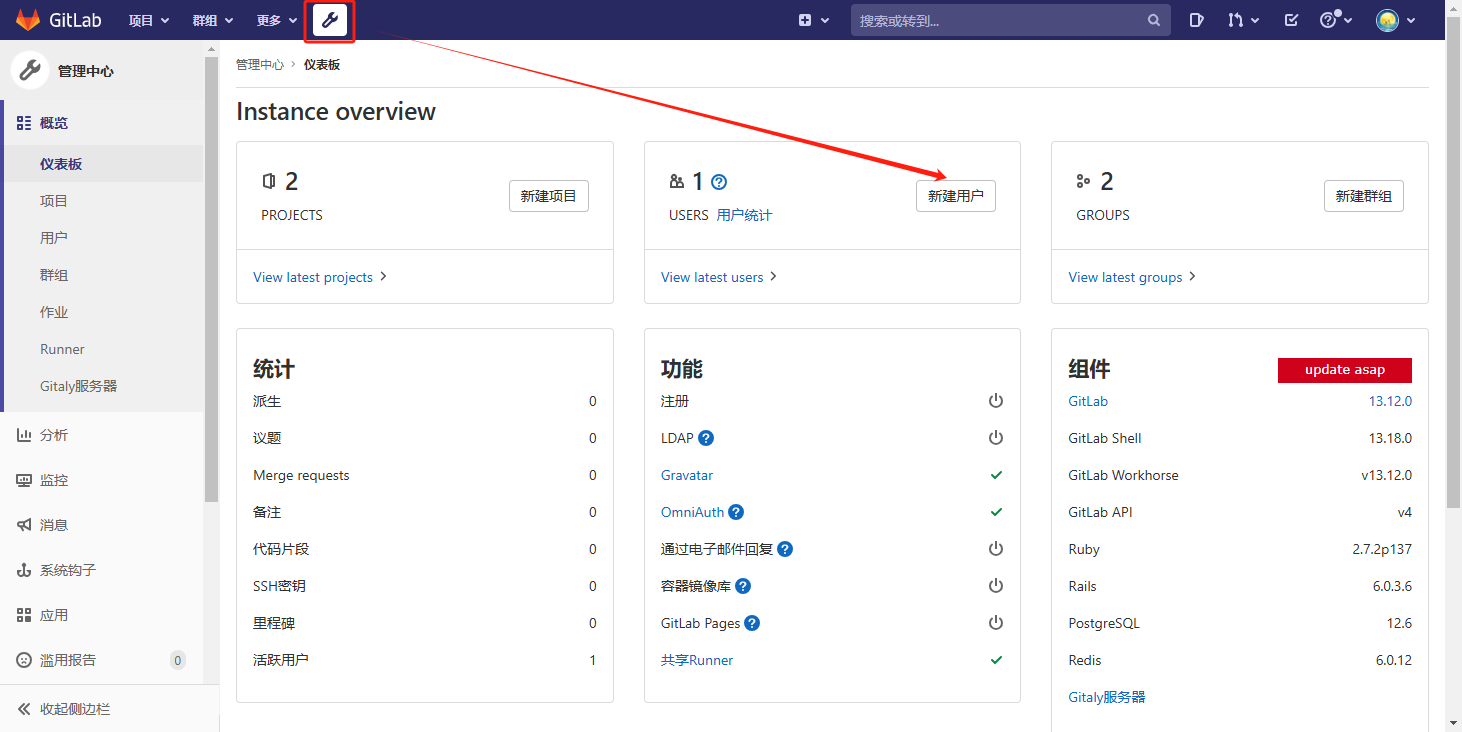Click the help icon next to LDAP
Image resolution: width=1462 pixels, height=732 pixels.
point(706,438)
